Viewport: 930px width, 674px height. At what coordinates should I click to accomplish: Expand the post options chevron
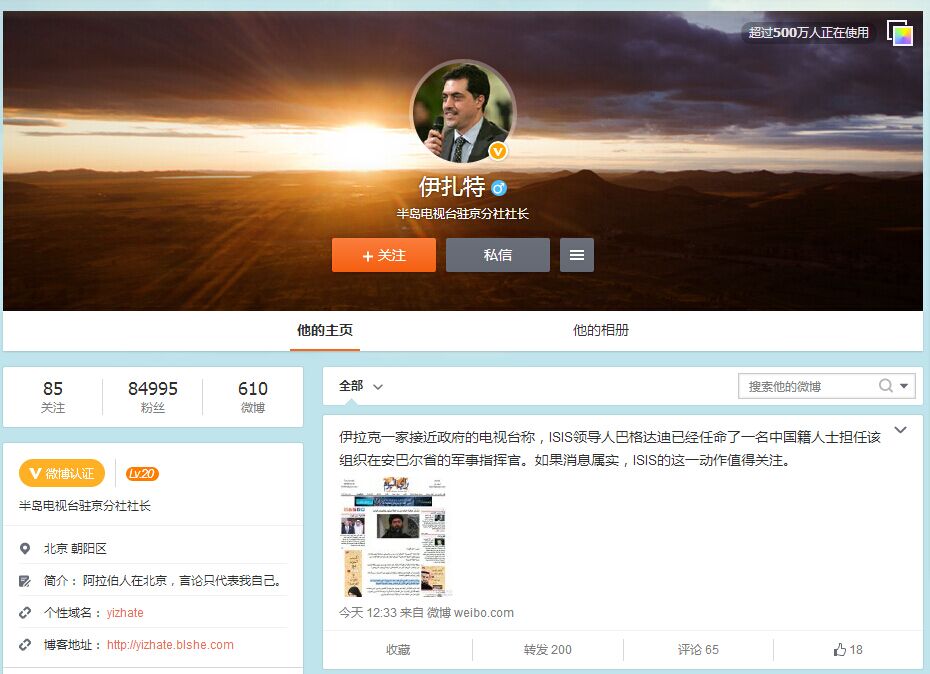coord(900,430)
